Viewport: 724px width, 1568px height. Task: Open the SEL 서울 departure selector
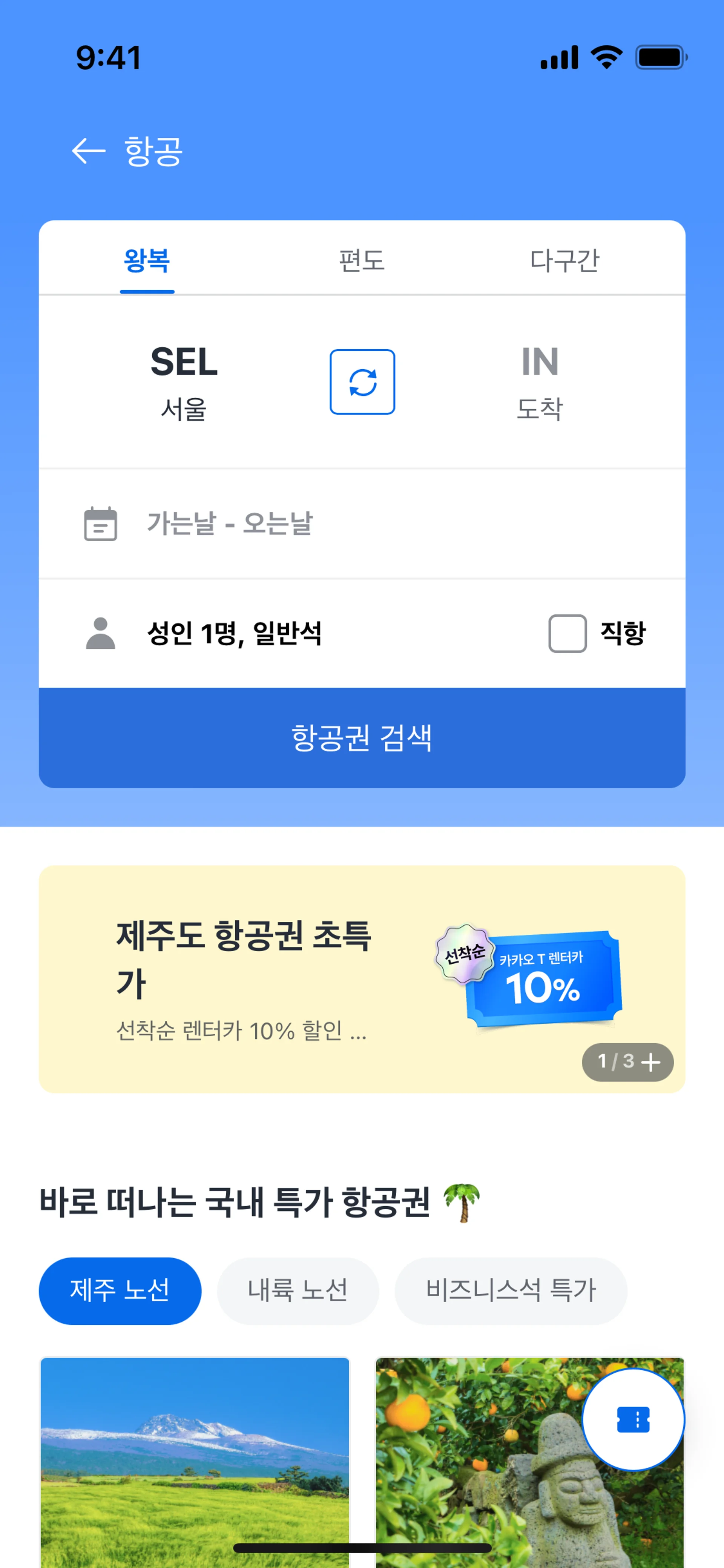click(x=184, y=382)
